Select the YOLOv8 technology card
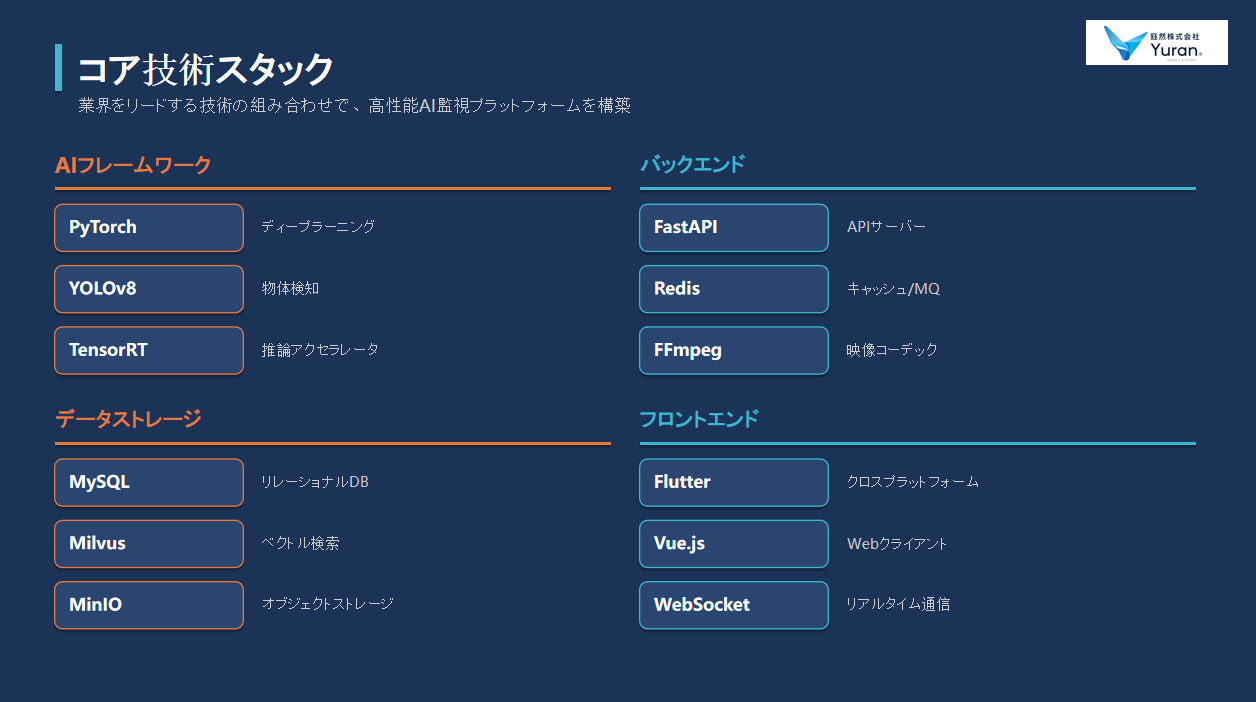 point(149,289)
